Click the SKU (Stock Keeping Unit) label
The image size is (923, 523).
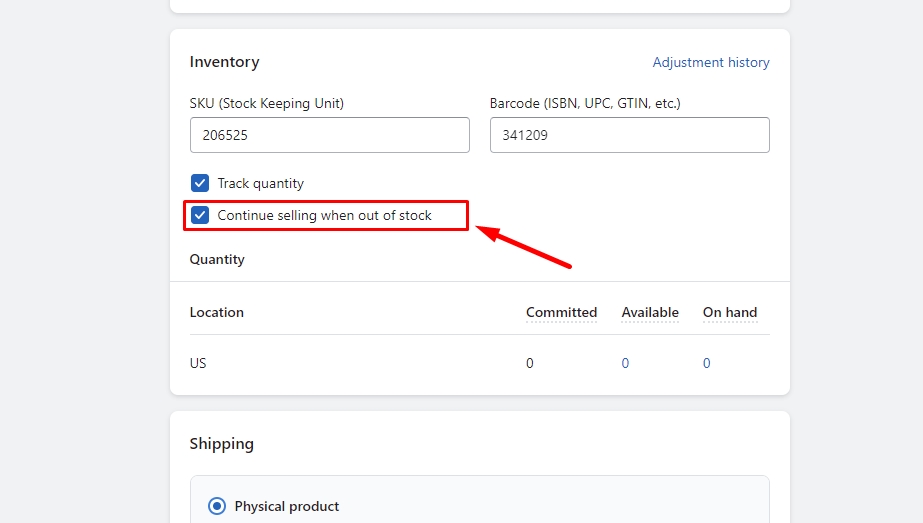(x=267, y=103)
